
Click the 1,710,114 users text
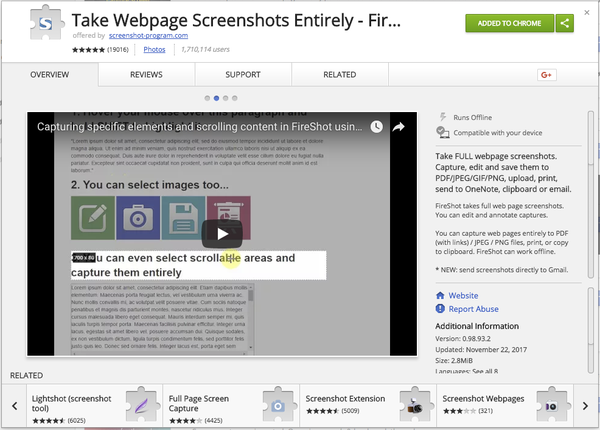point(205,49)
